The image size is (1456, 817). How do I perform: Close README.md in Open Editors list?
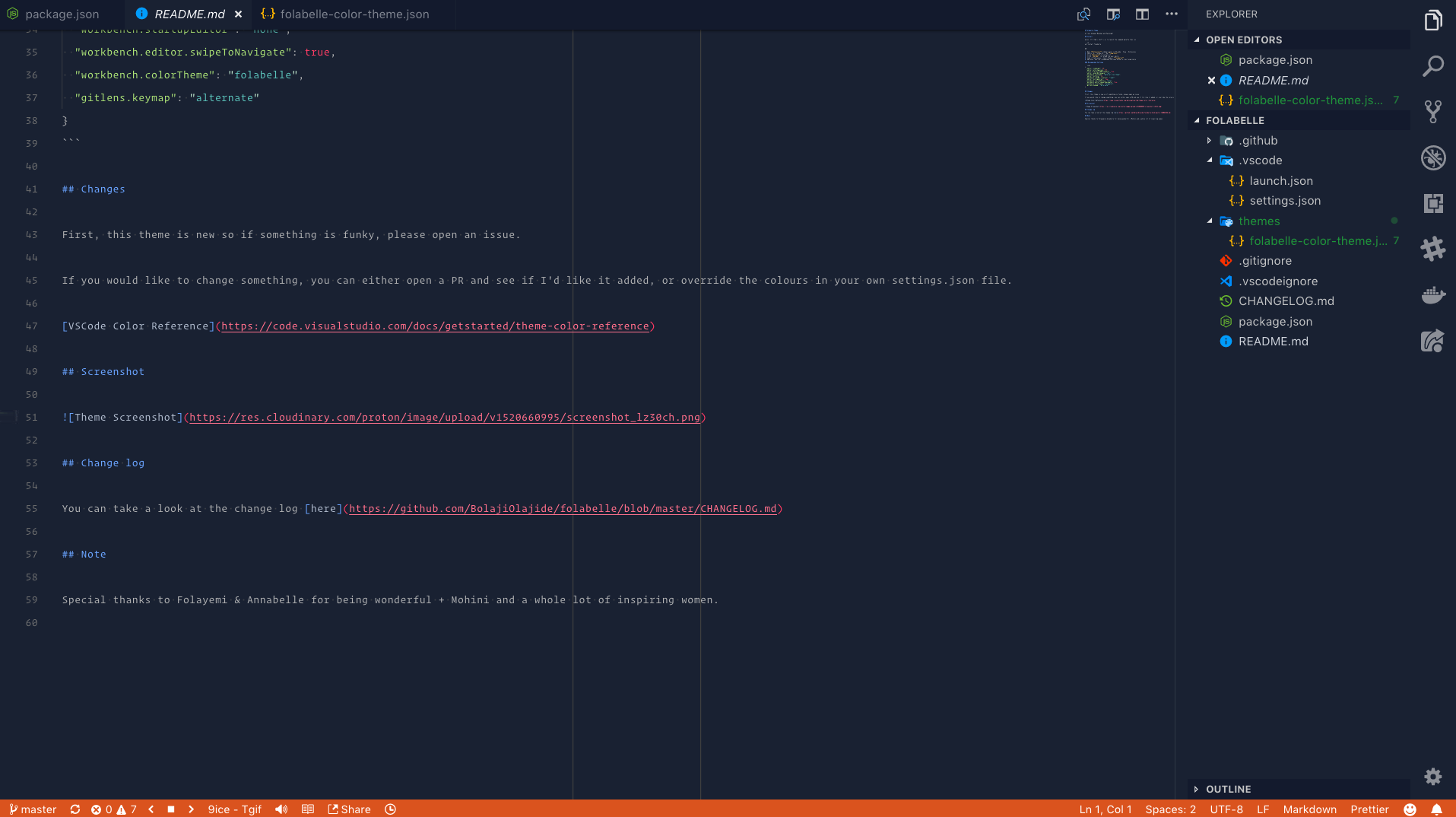pyautogui.click(x=1211, y=80)
